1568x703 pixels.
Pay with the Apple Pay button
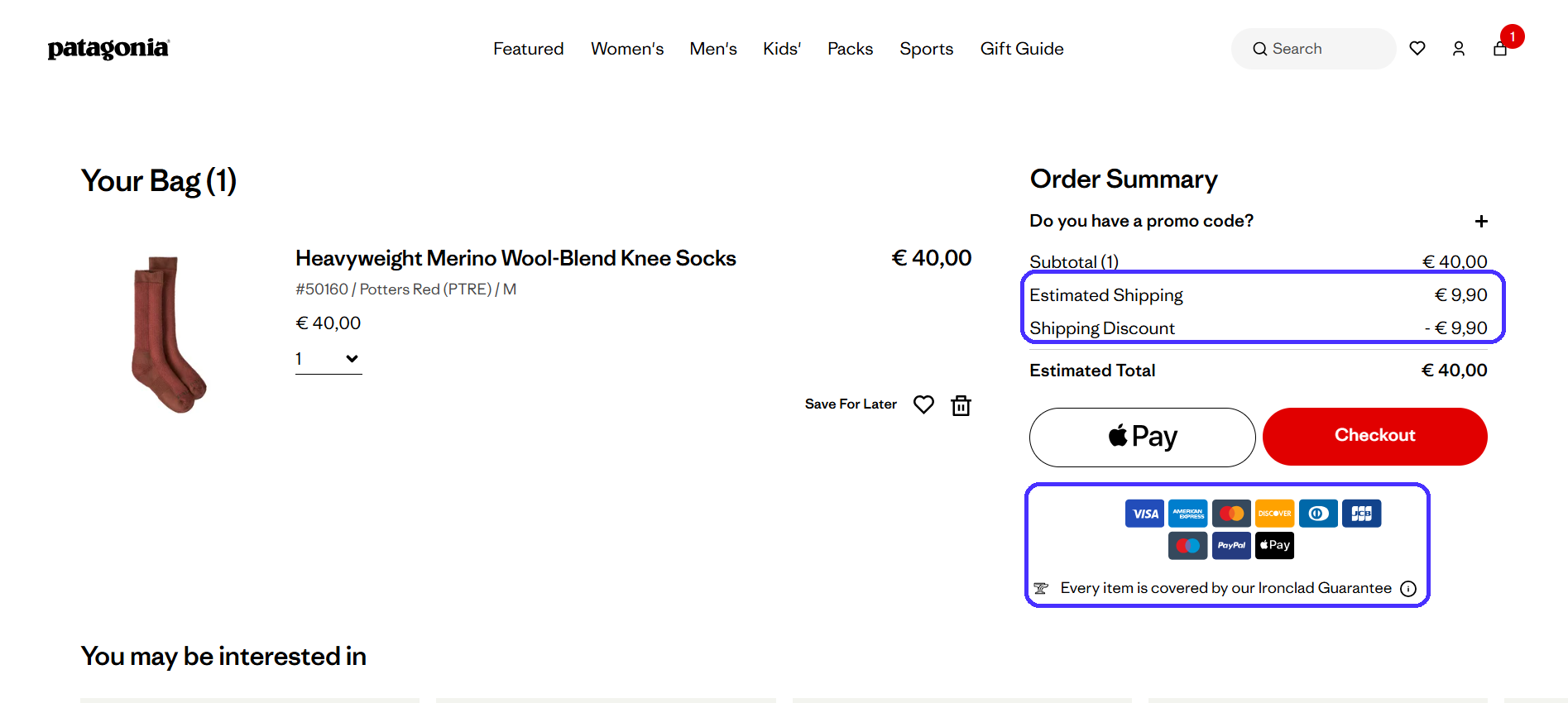coord(1142,437)
